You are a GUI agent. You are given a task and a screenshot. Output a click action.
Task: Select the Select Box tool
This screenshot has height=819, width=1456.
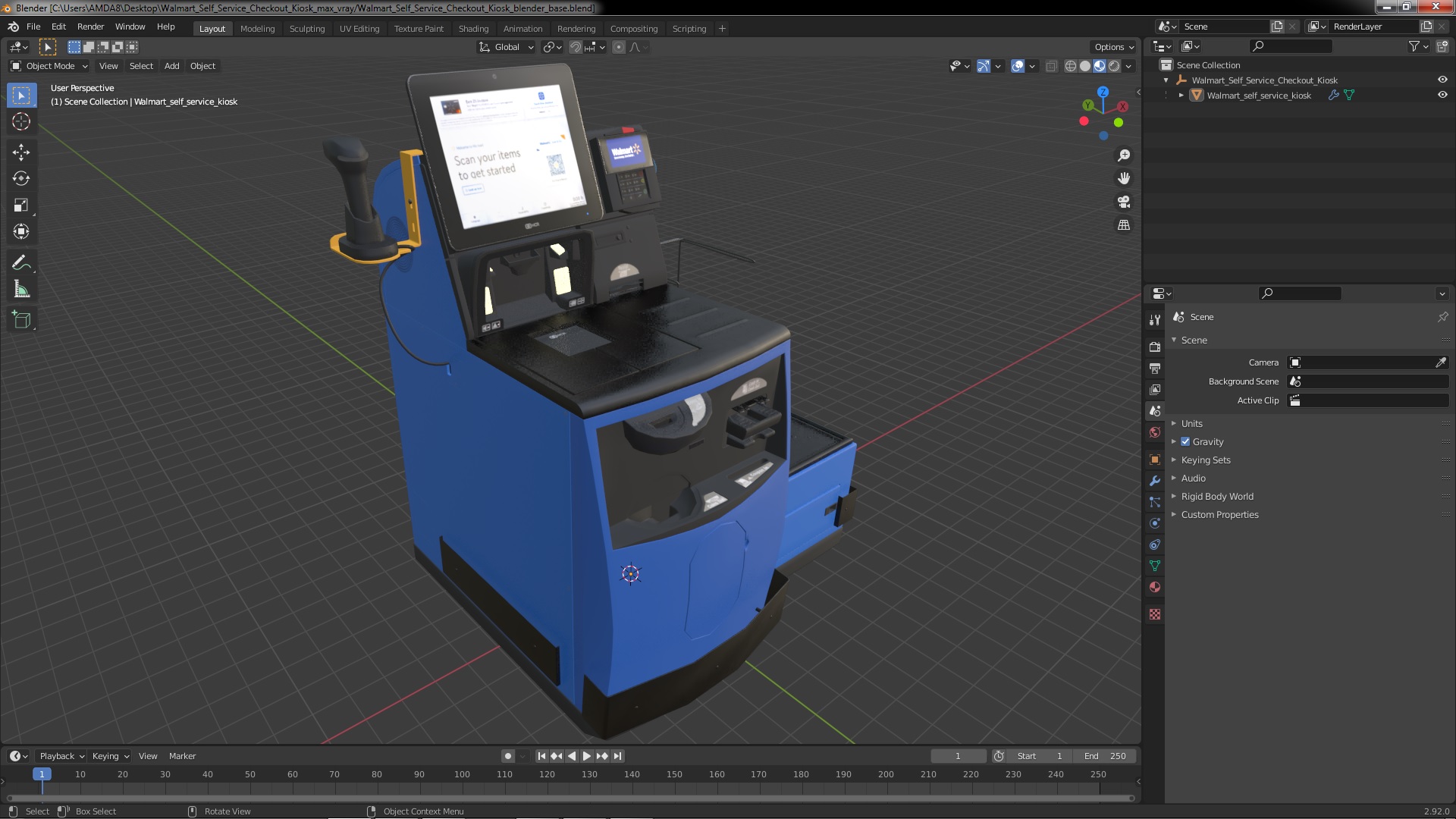21,96
